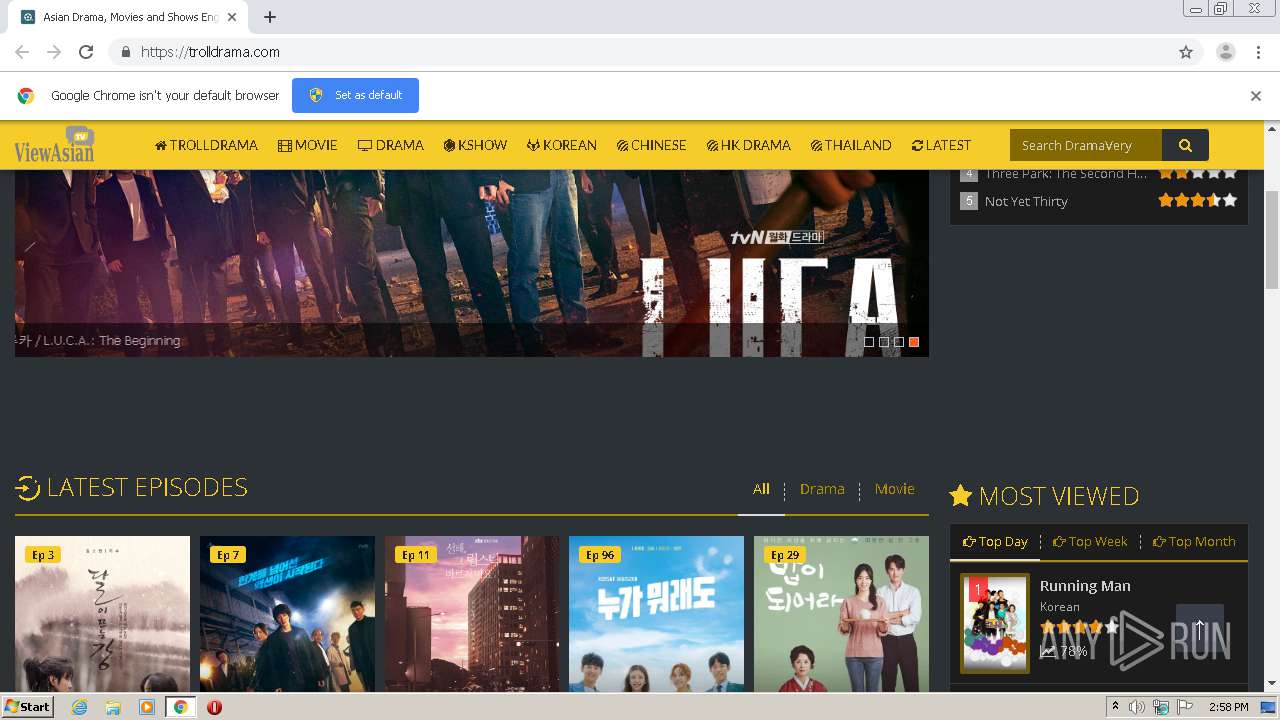Open the Not Yet Thirty entry
This screenshot has height=720, width=1280.
(1026, 201)
